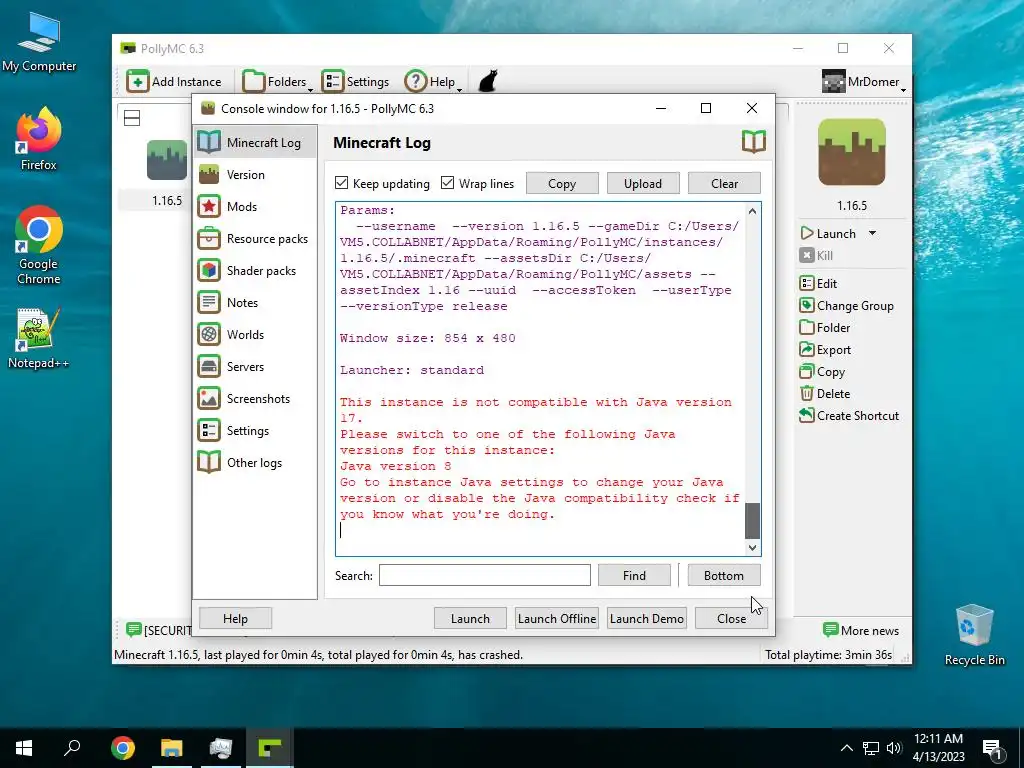Image resolution: width=1024 pixels, height=768 pixels.
Task: Click the log scrollbar thumb
Action: pyautogui.click(x=752, y=520)
